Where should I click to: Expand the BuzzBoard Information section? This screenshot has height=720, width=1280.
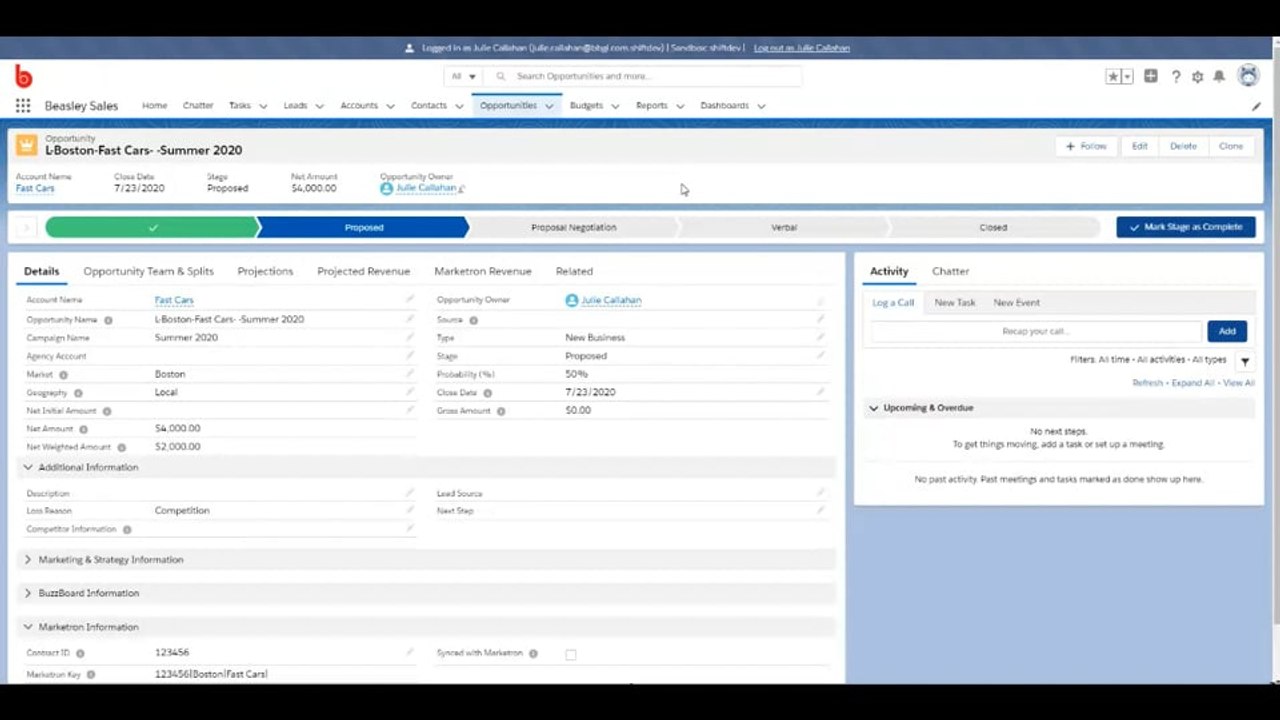click(28, 593)
